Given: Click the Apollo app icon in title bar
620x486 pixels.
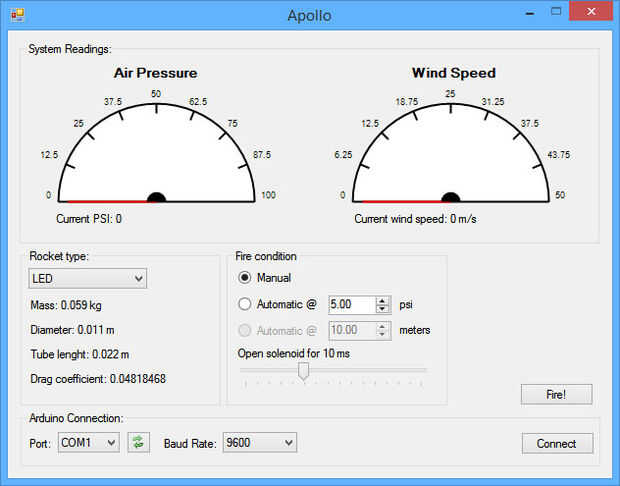Looking at the screenshot, I should (17, 15).
